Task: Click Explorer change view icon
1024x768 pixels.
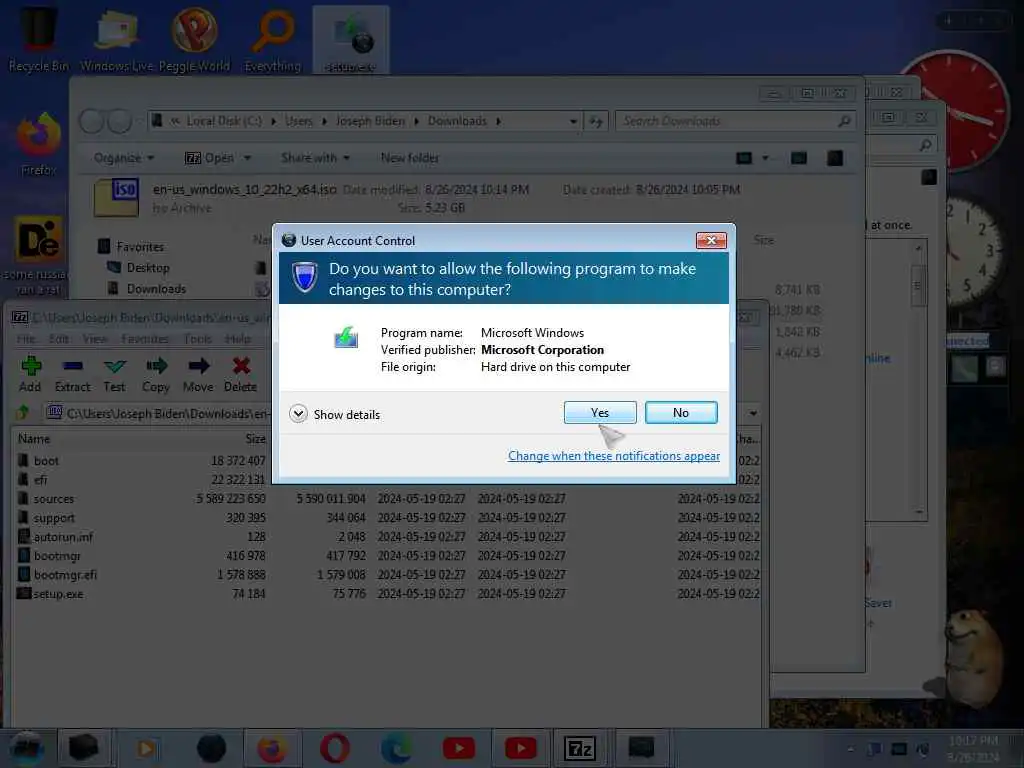Action: point(744,158)
